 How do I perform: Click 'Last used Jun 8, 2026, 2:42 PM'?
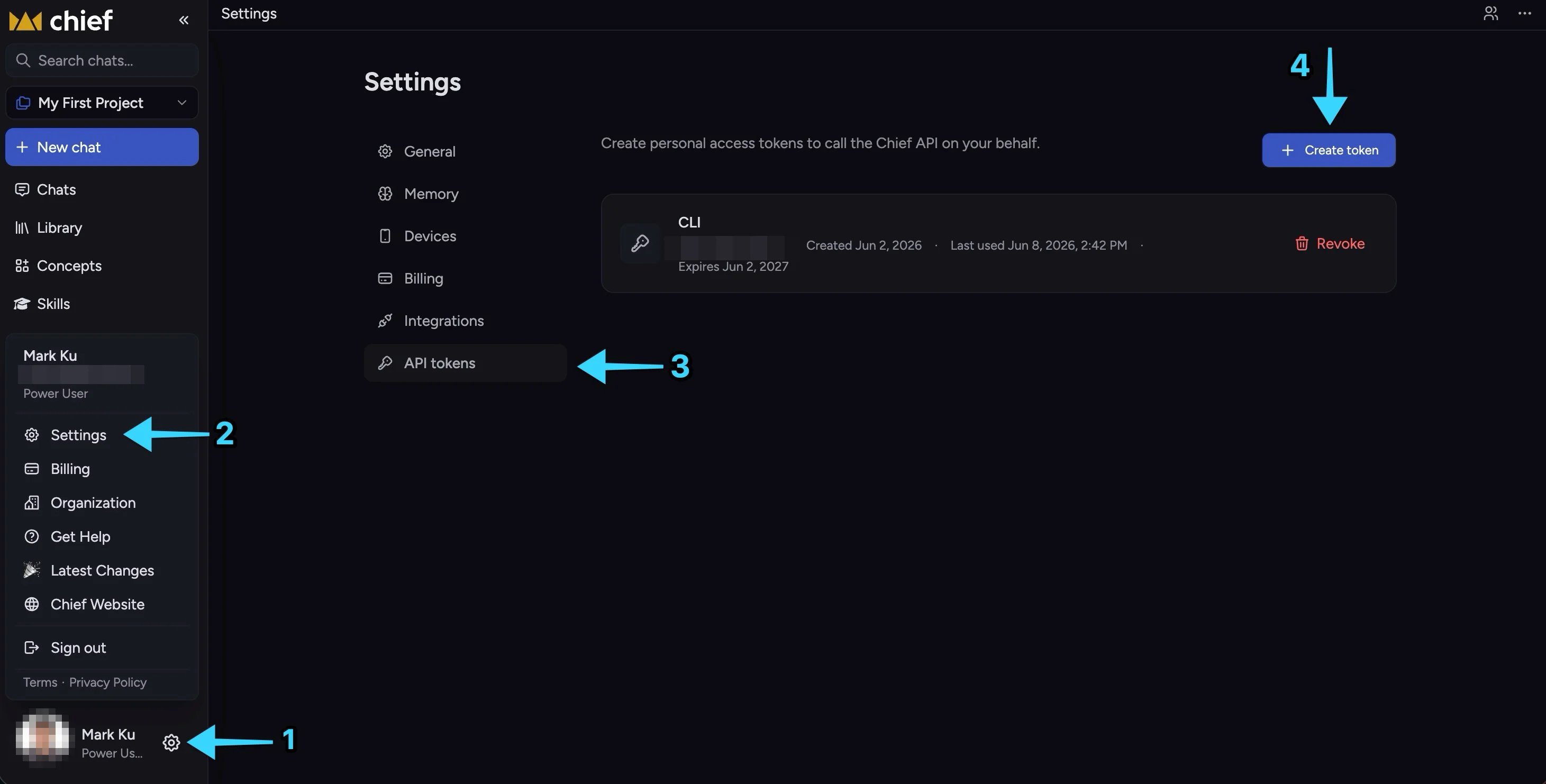(1039, 245)
